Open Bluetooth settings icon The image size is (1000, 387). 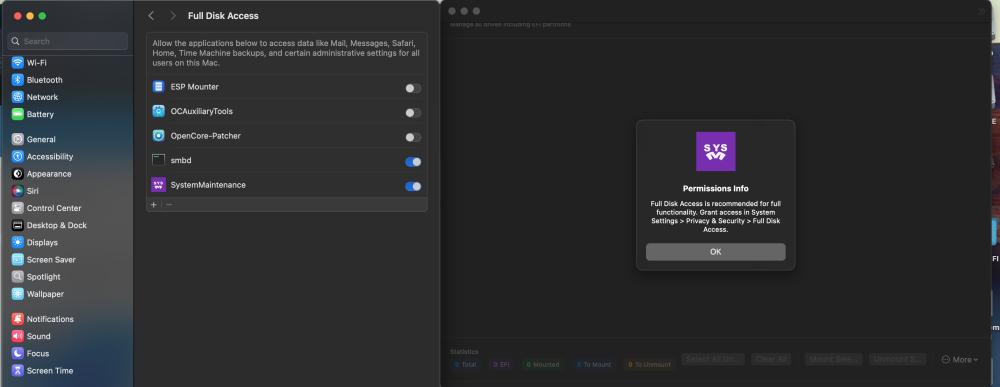pyautogui.click(x=17, y=80)
